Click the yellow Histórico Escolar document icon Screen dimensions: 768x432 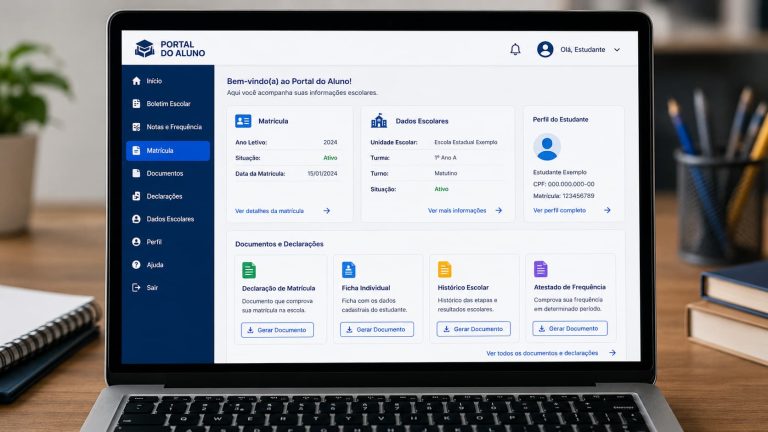pos(444,269)
